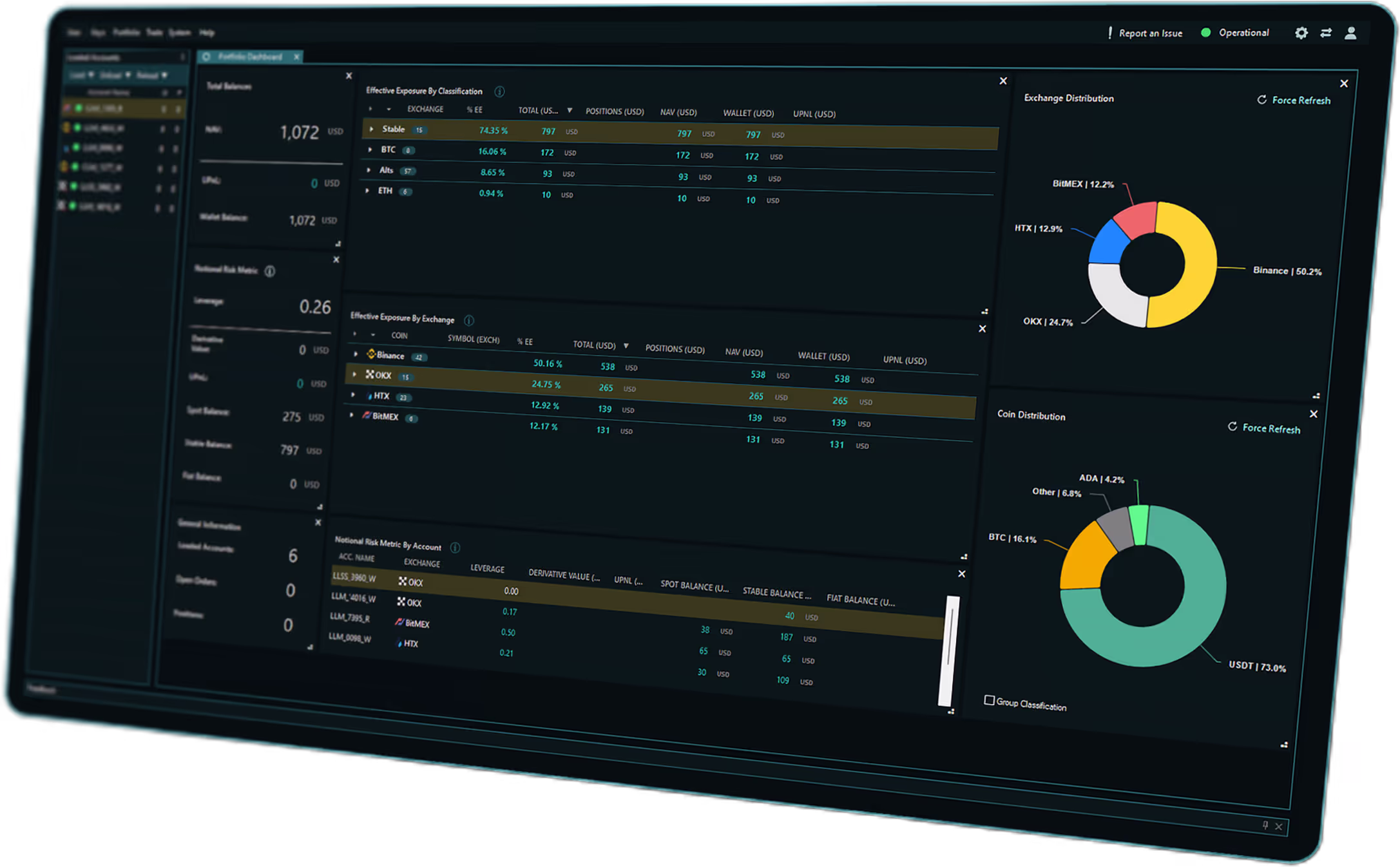Click the BitMEX logo in Effective Exposure By Exchange
This screenshot has height=867, width=1400.
pyautogui.click(x=367, y=415)
